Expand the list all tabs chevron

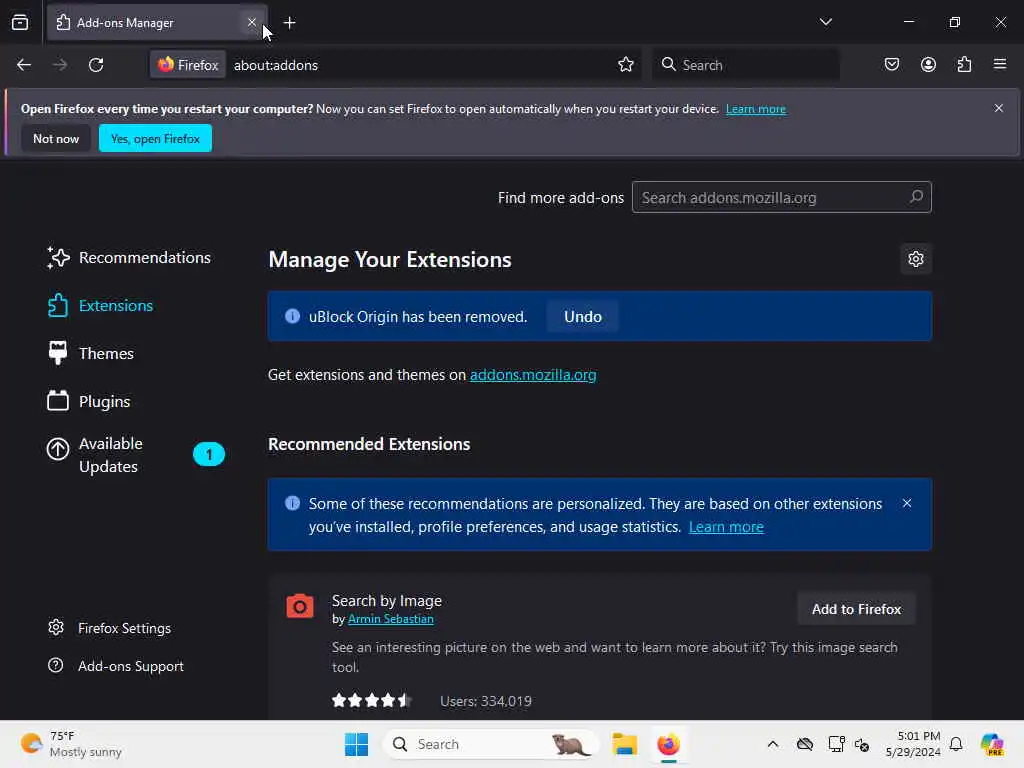[825, 22]
